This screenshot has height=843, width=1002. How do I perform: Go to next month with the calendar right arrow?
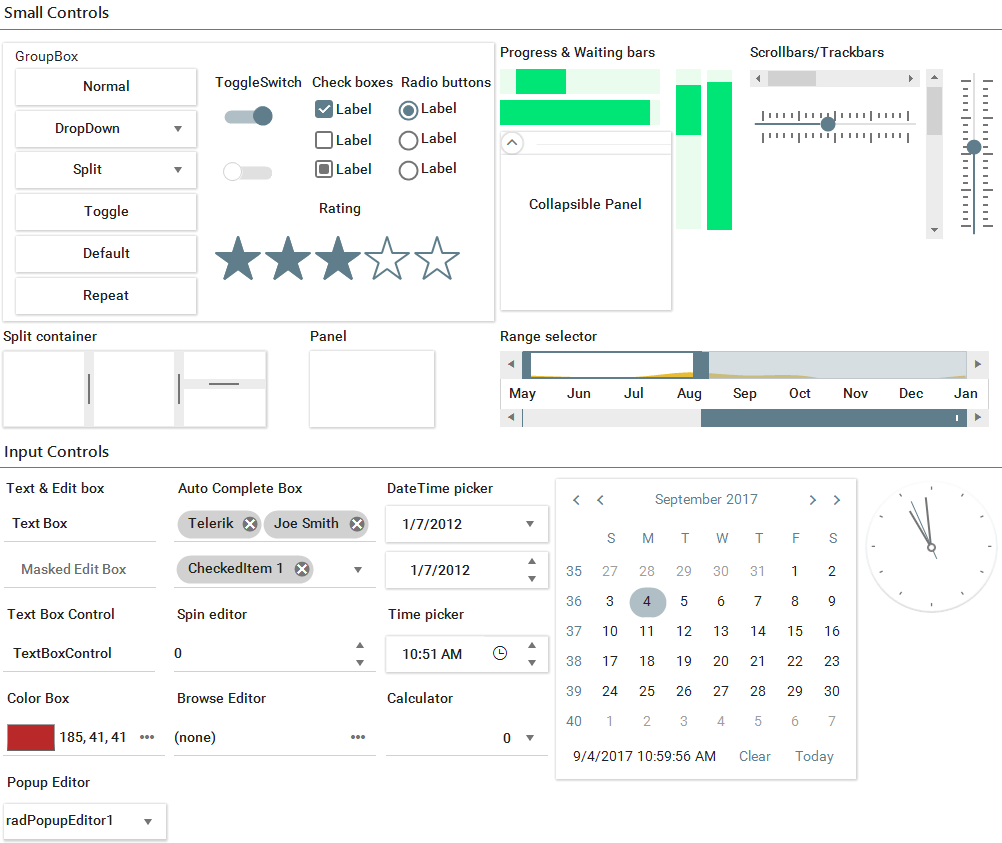813,499
